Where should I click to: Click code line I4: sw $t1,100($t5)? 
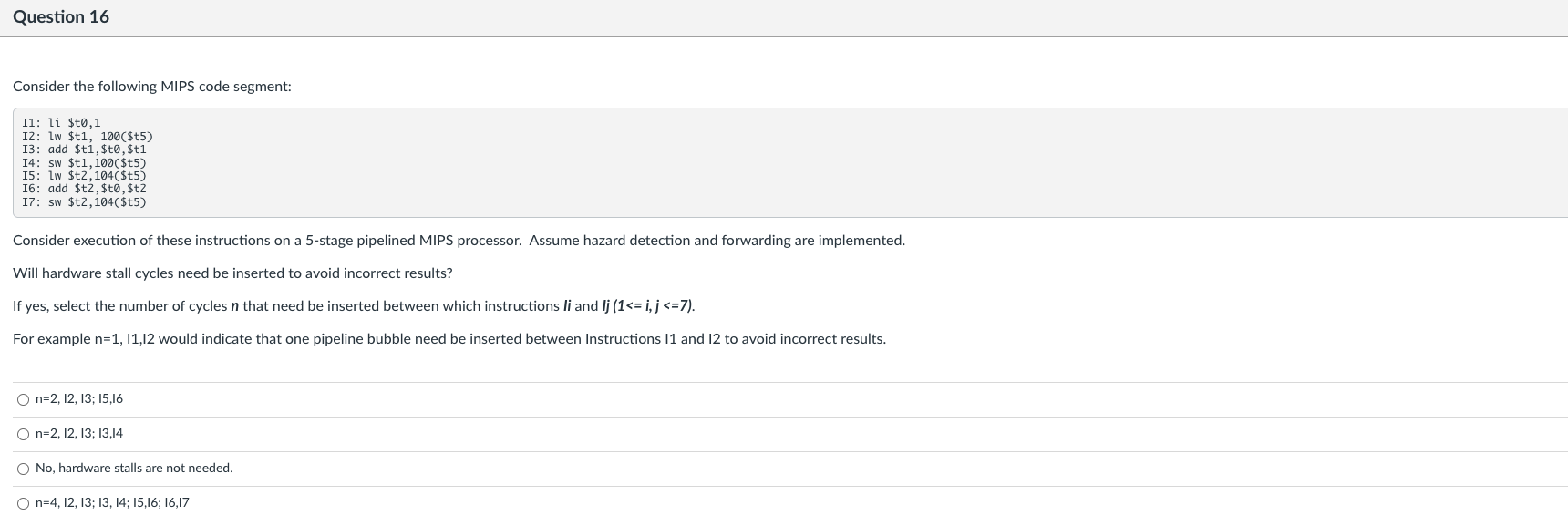click(84, 162)
